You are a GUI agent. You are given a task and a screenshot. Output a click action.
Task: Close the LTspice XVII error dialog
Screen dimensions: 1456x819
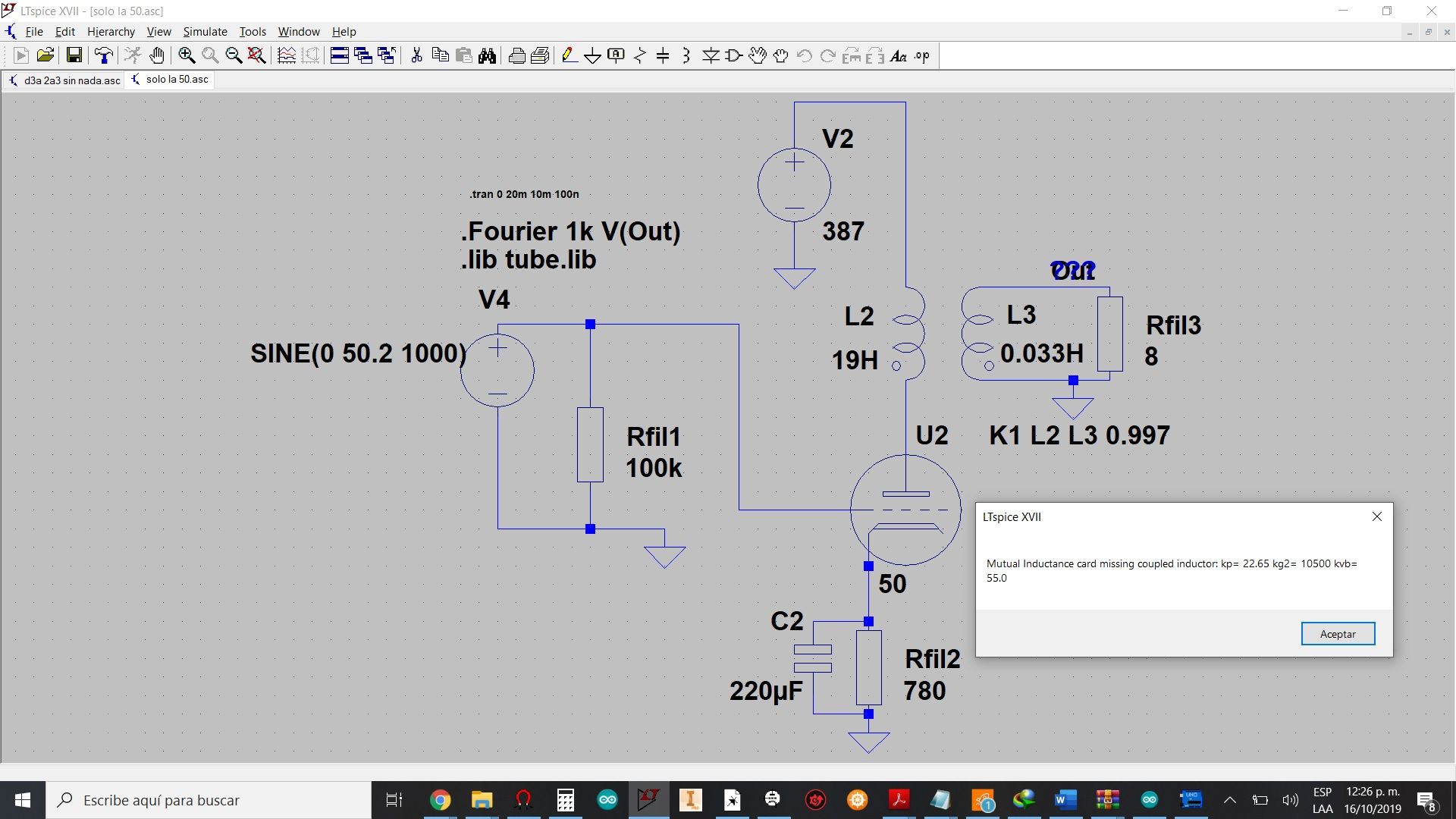tap(1377, 516)
